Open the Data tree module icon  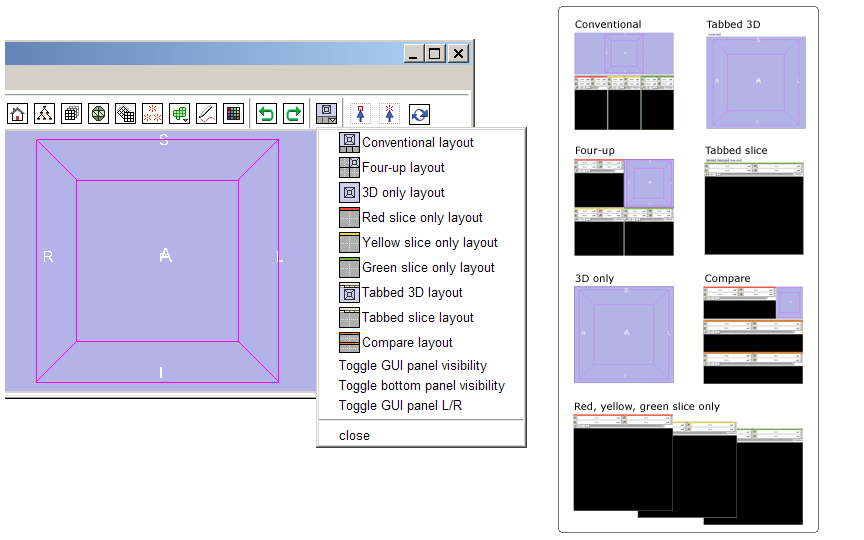coord(44,114)
